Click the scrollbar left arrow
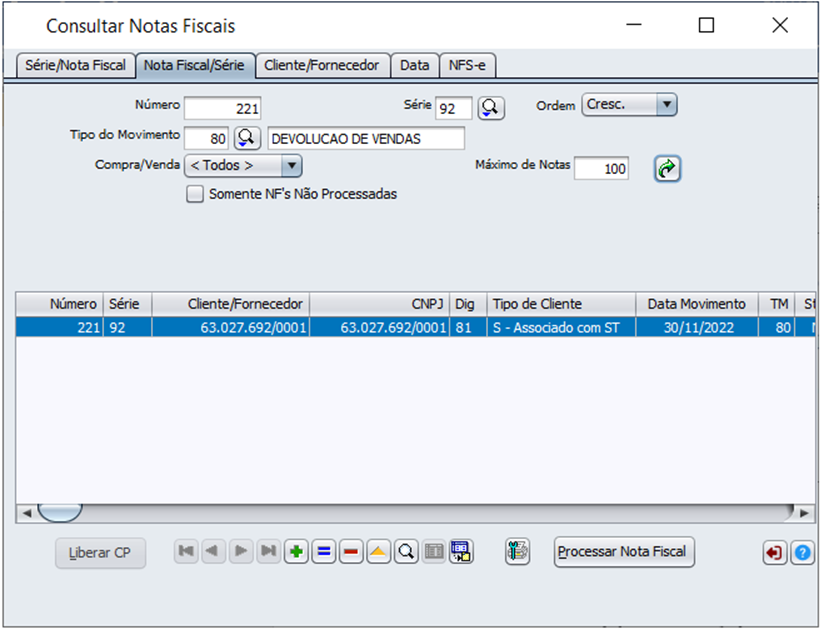824x630 pixels. 26,513
